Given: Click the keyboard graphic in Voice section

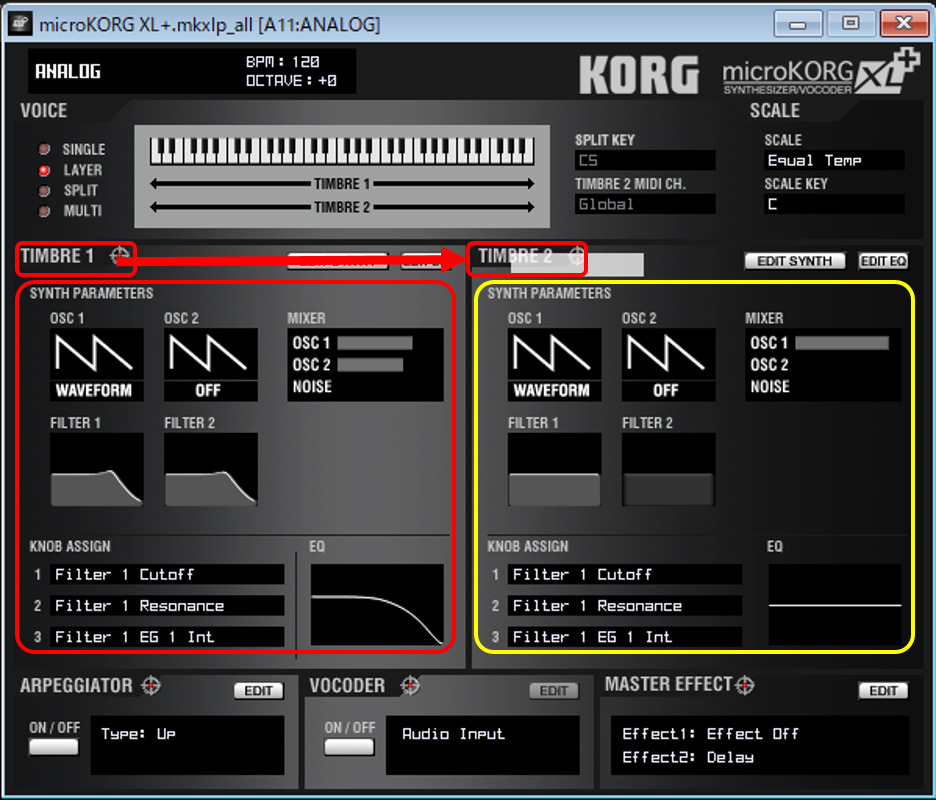Looking at the screenshot, I should [342, 151].
